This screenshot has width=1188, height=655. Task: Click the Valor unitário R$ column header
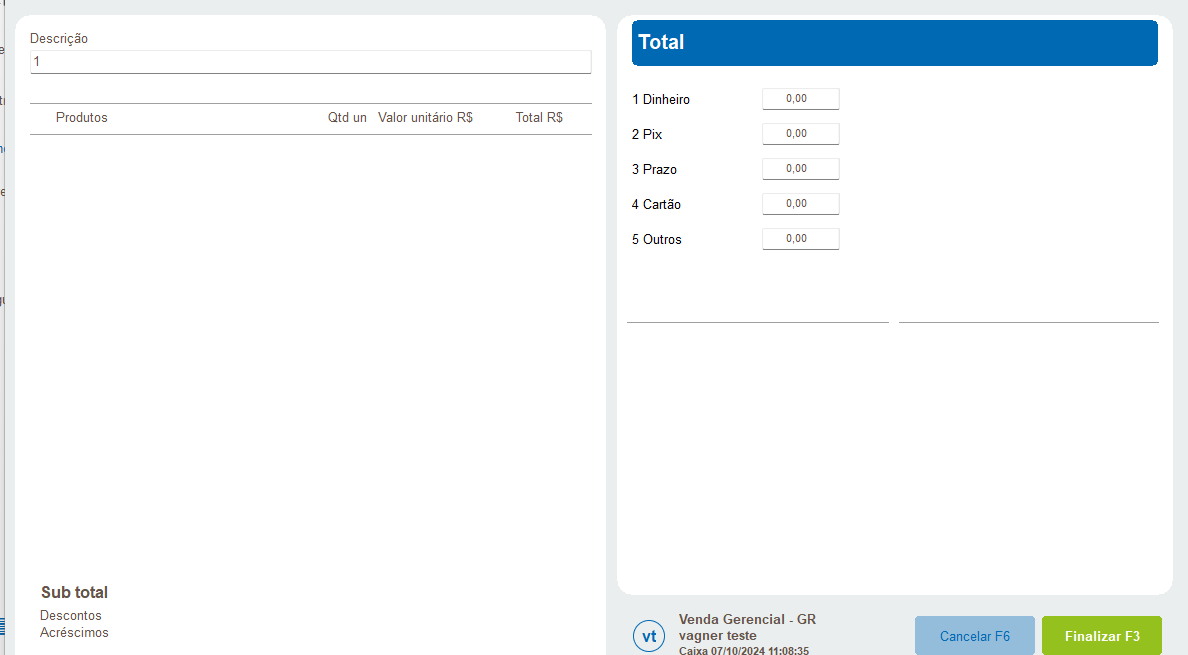click(425, 118)
